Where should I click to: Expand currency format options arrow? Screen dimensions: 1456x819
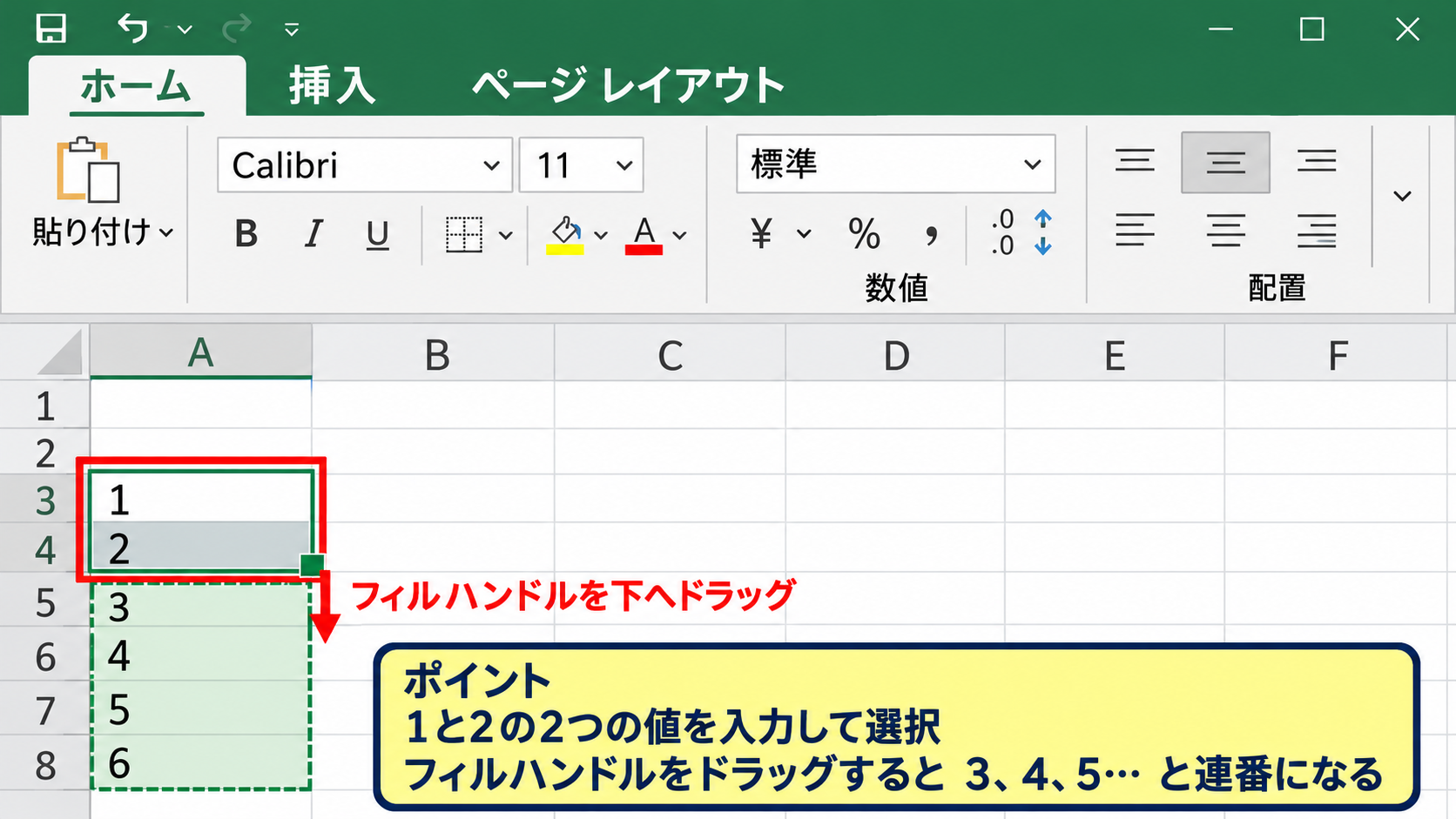click(x=804, y=233)
